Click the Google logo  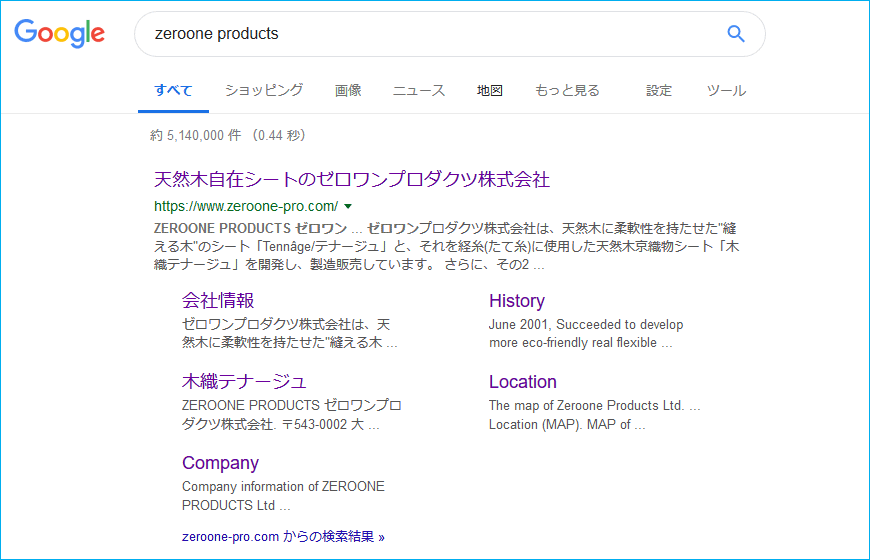click(x=59, y=33)
